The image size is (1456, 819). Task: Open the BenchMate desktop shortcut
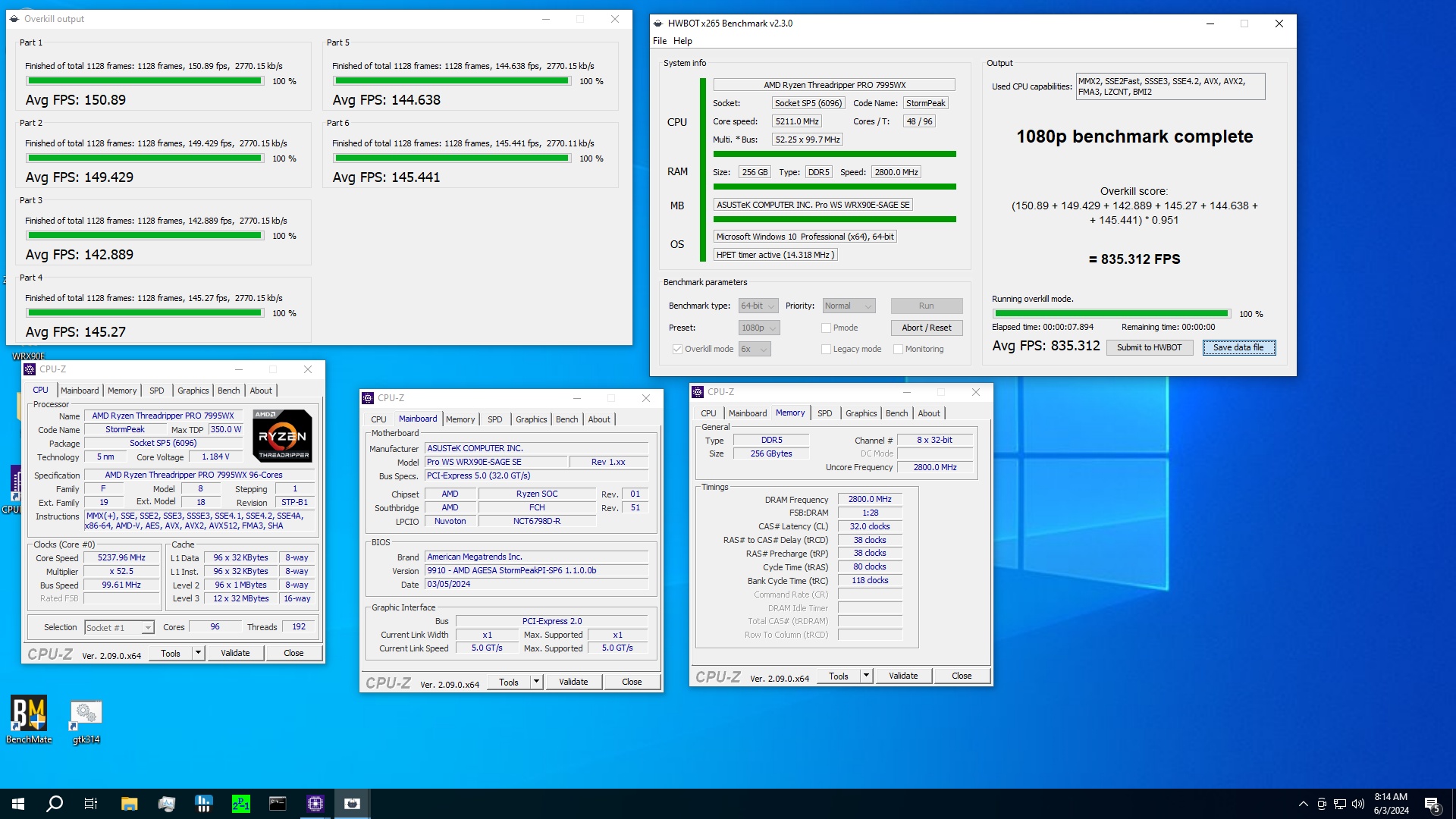29,719
